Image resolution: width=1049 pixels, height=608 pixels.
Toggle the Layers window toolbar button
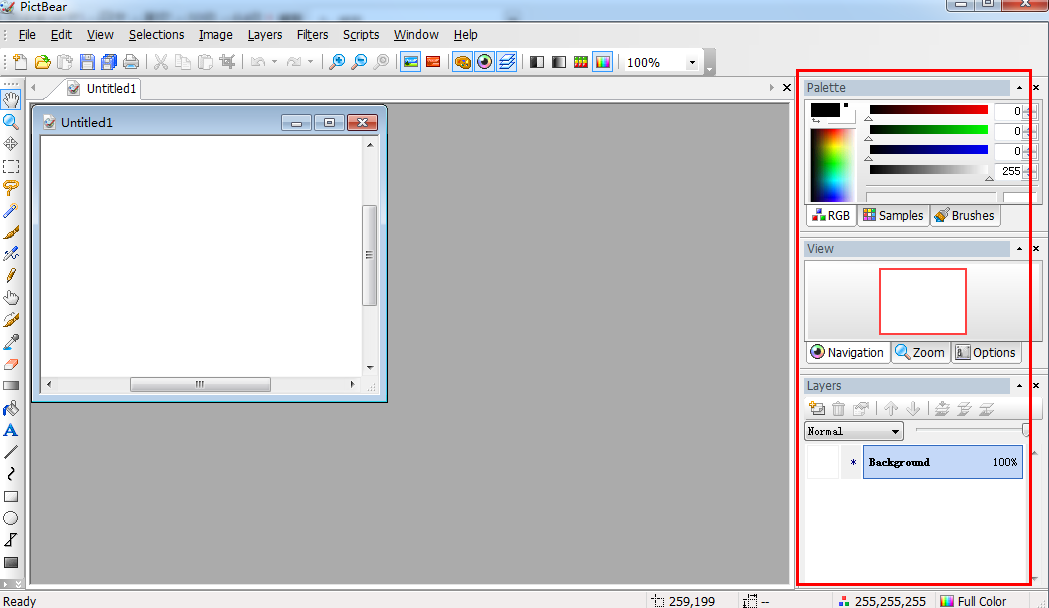click(506, 62)
